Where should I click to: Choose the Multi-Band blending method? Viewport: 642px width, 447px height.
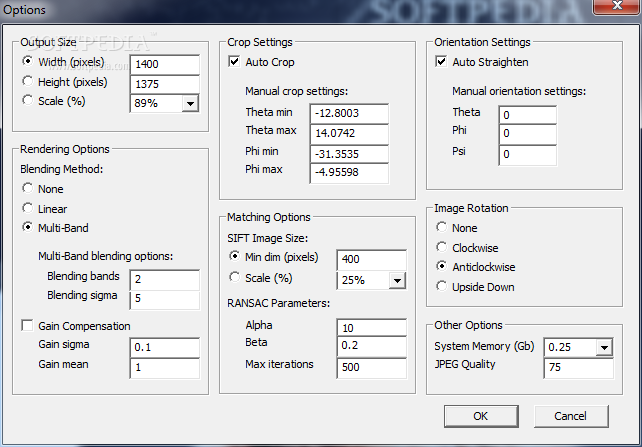27,227
